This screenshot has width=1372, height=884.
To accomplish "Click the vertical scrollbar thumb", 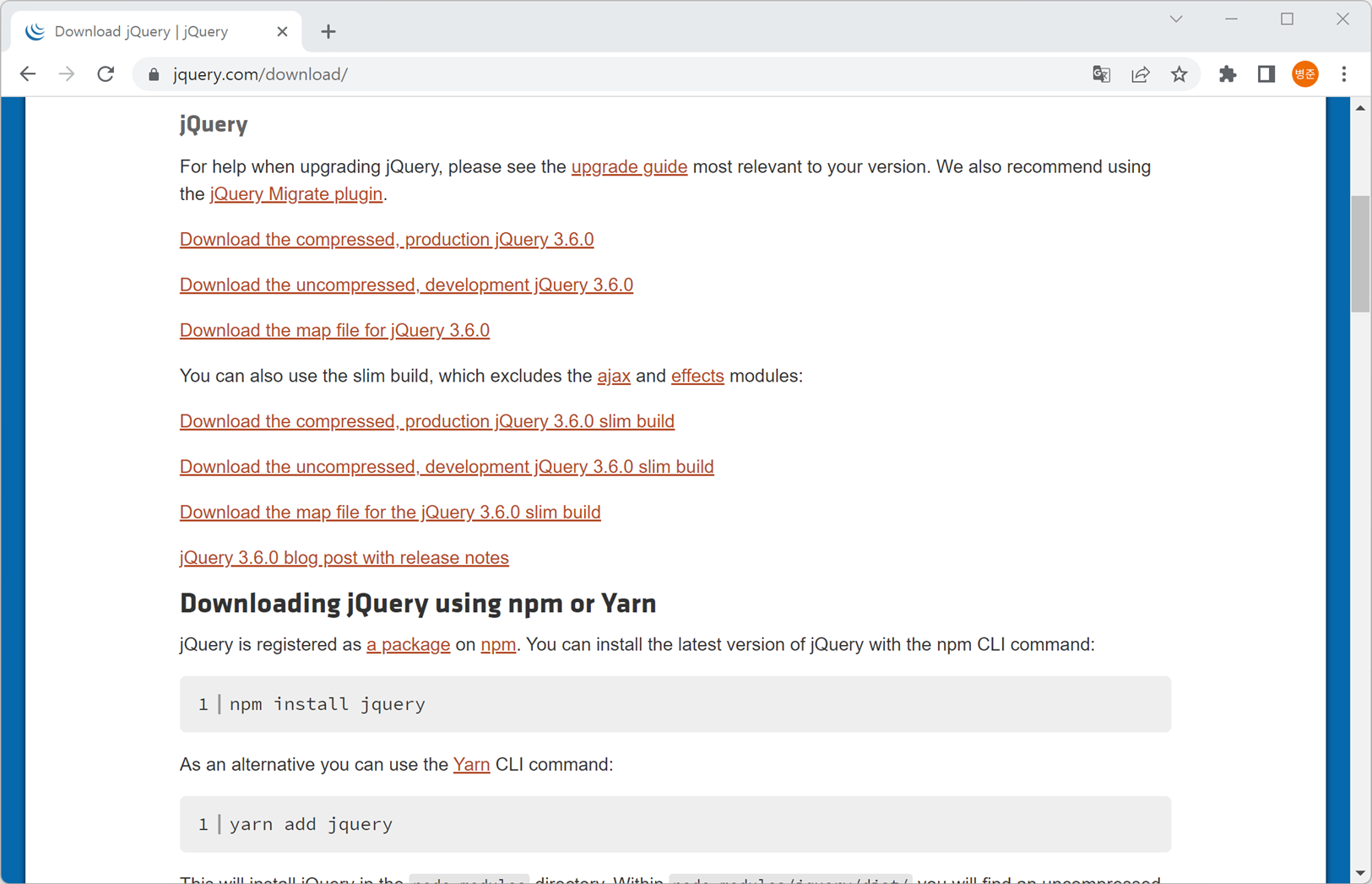I will (1359, 253).
